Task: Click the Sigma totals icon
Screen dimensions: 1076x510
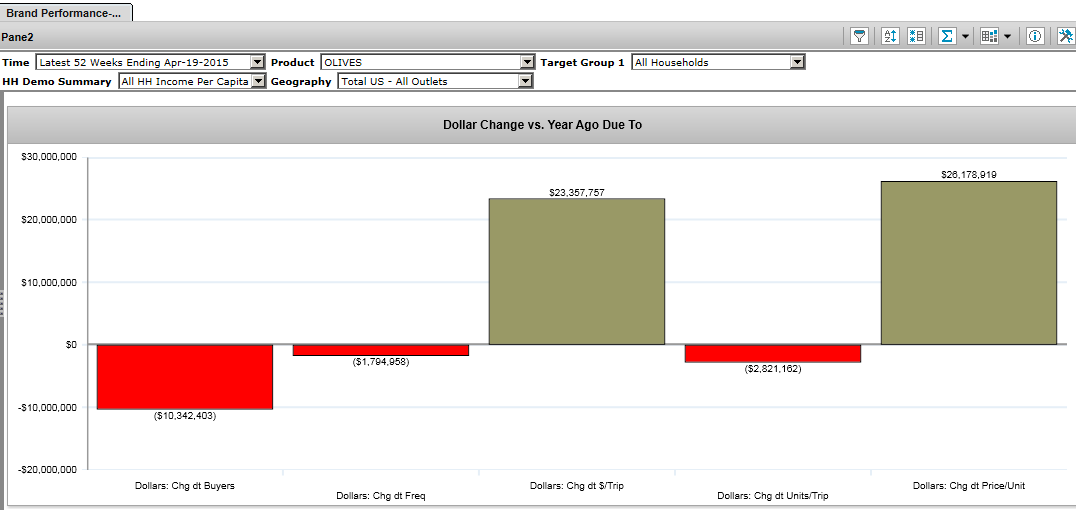Action: [946, 36]
